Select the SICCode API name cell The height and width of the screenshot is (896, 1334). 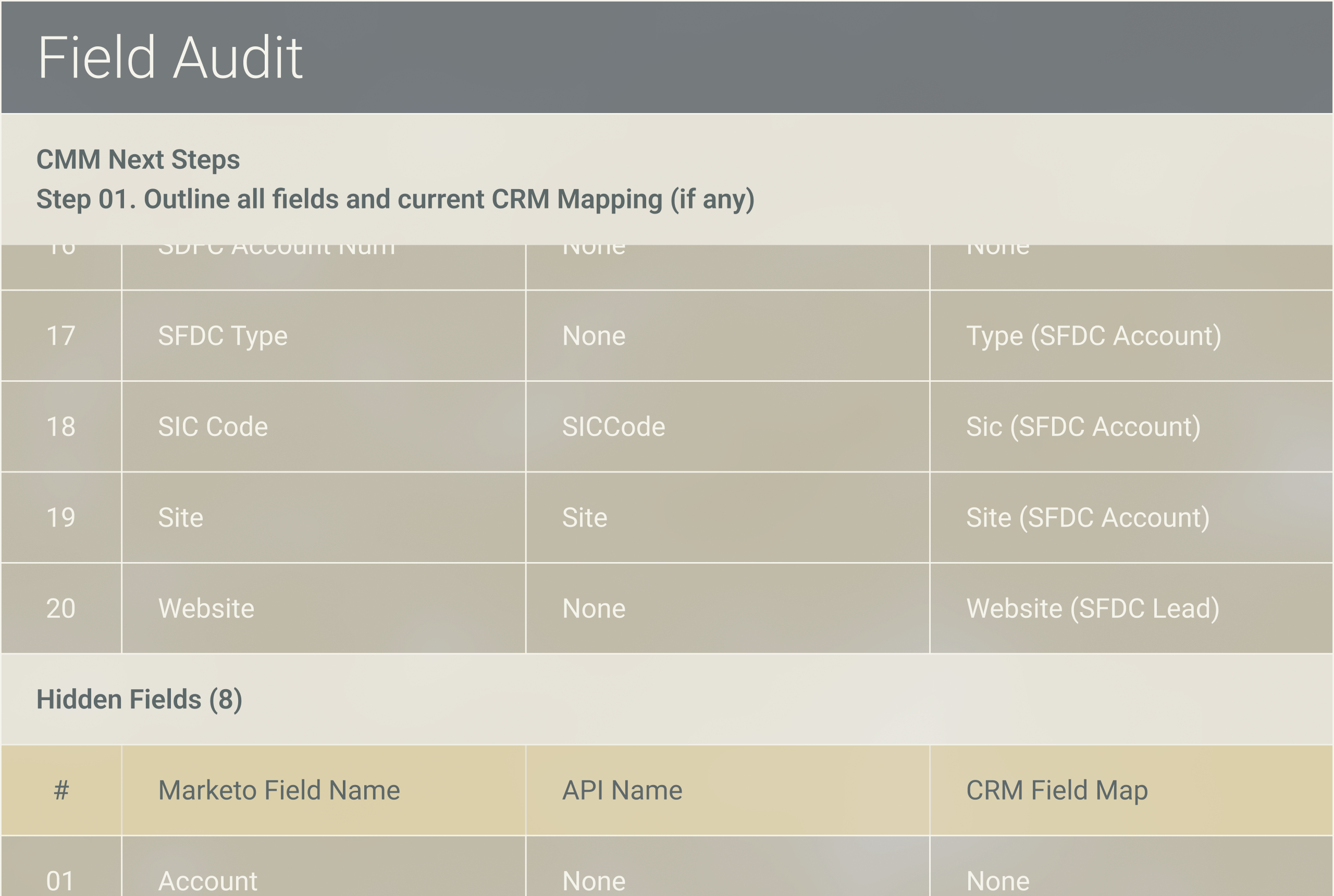(613, 427)
